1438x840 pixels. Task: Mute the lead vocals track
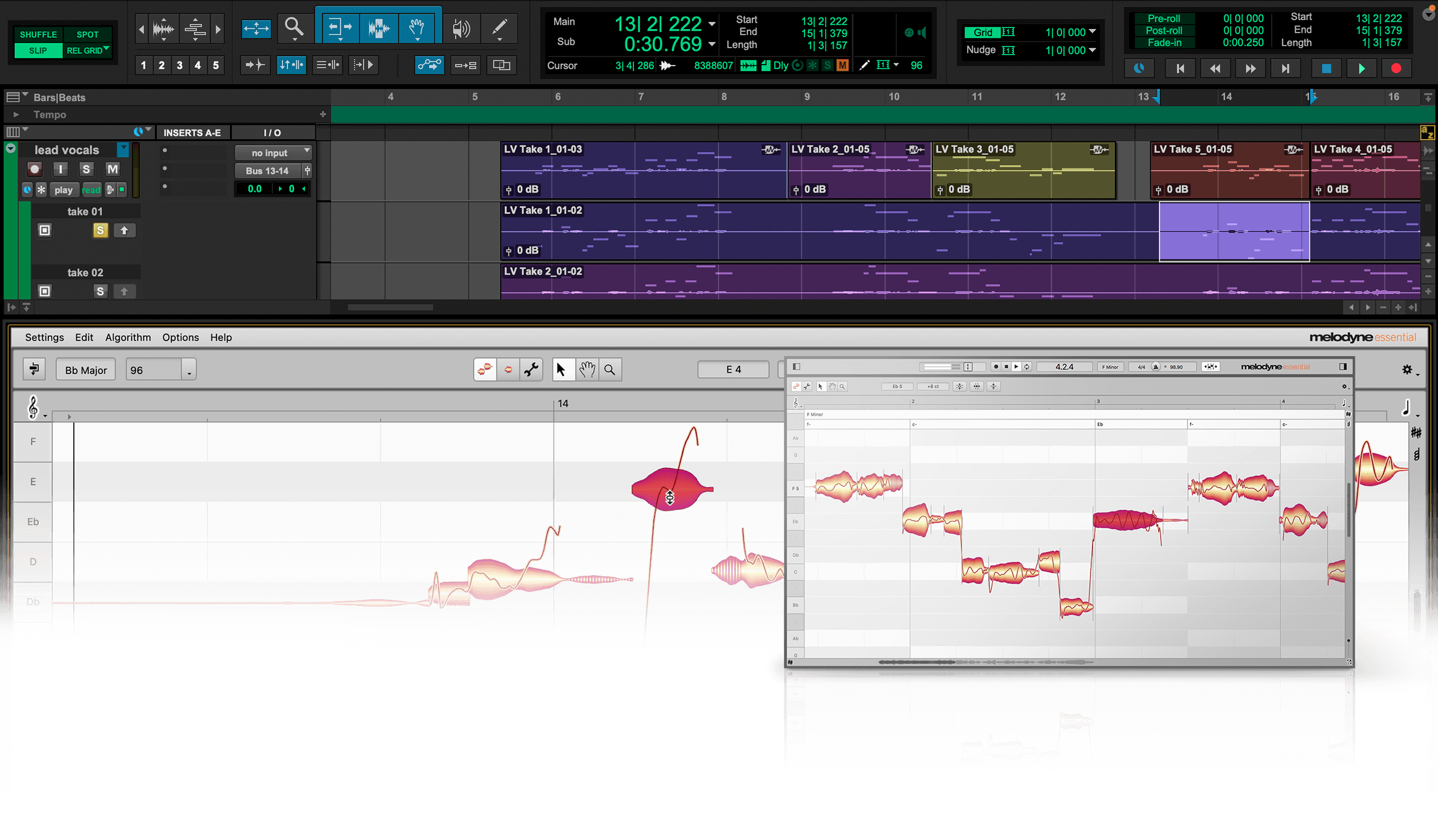[x=112, y=169]
